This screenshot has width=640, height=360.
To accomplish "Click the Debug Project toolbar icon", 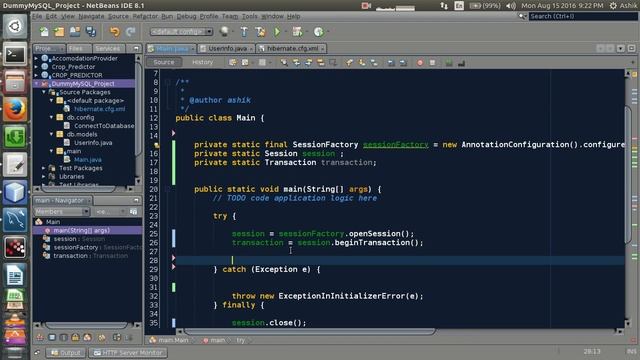I will (x=298, y=31).
